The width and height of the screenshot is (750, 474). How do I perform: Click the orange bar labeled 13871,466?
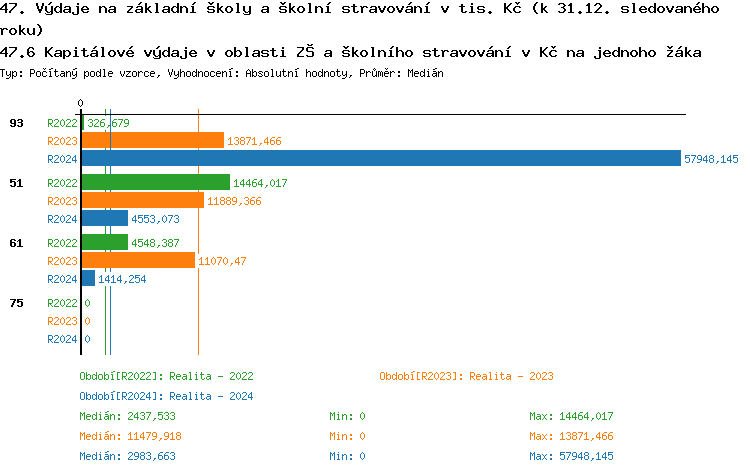[152, 141]
